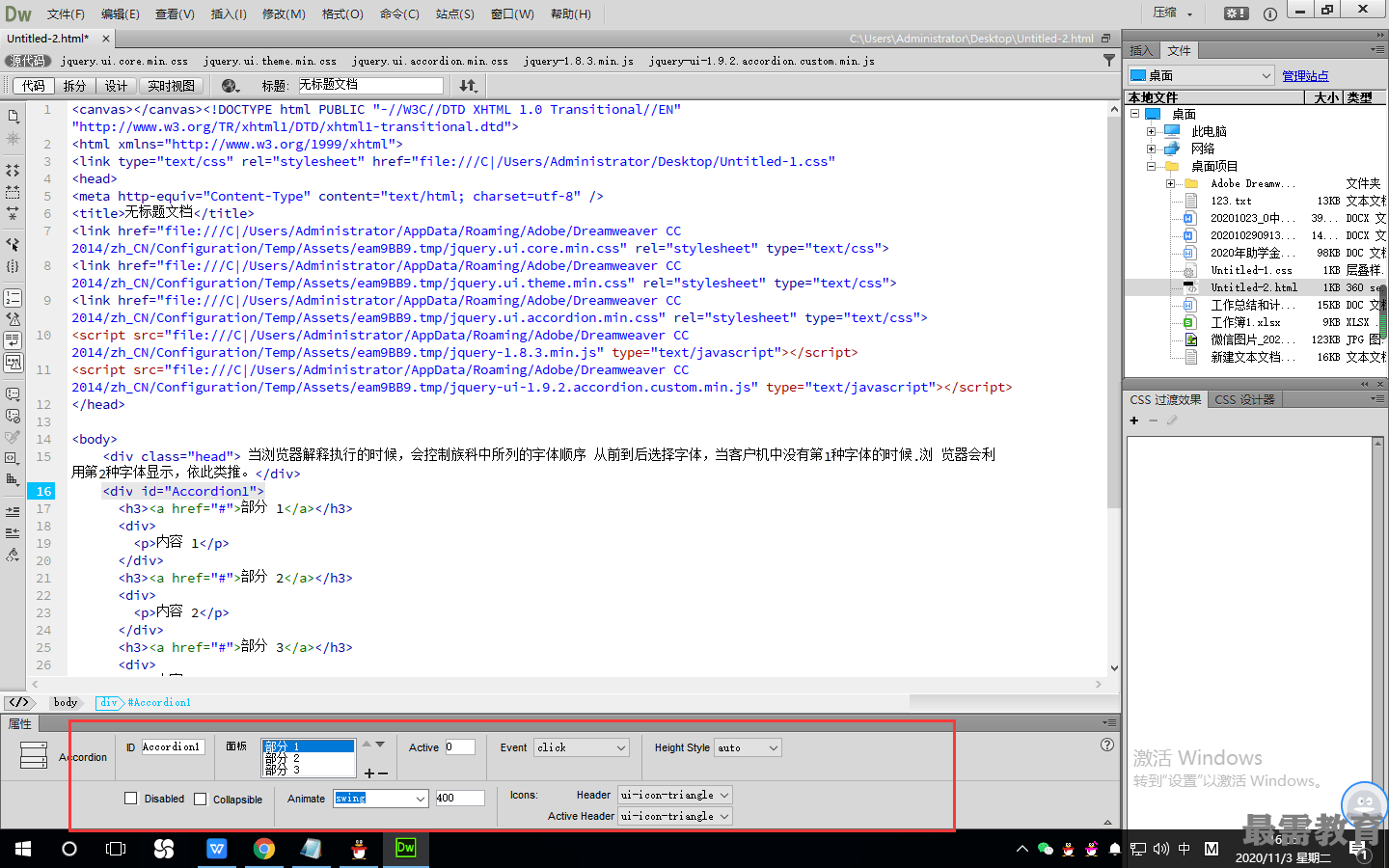Click the 源代码 source code button

click(27, 61)
